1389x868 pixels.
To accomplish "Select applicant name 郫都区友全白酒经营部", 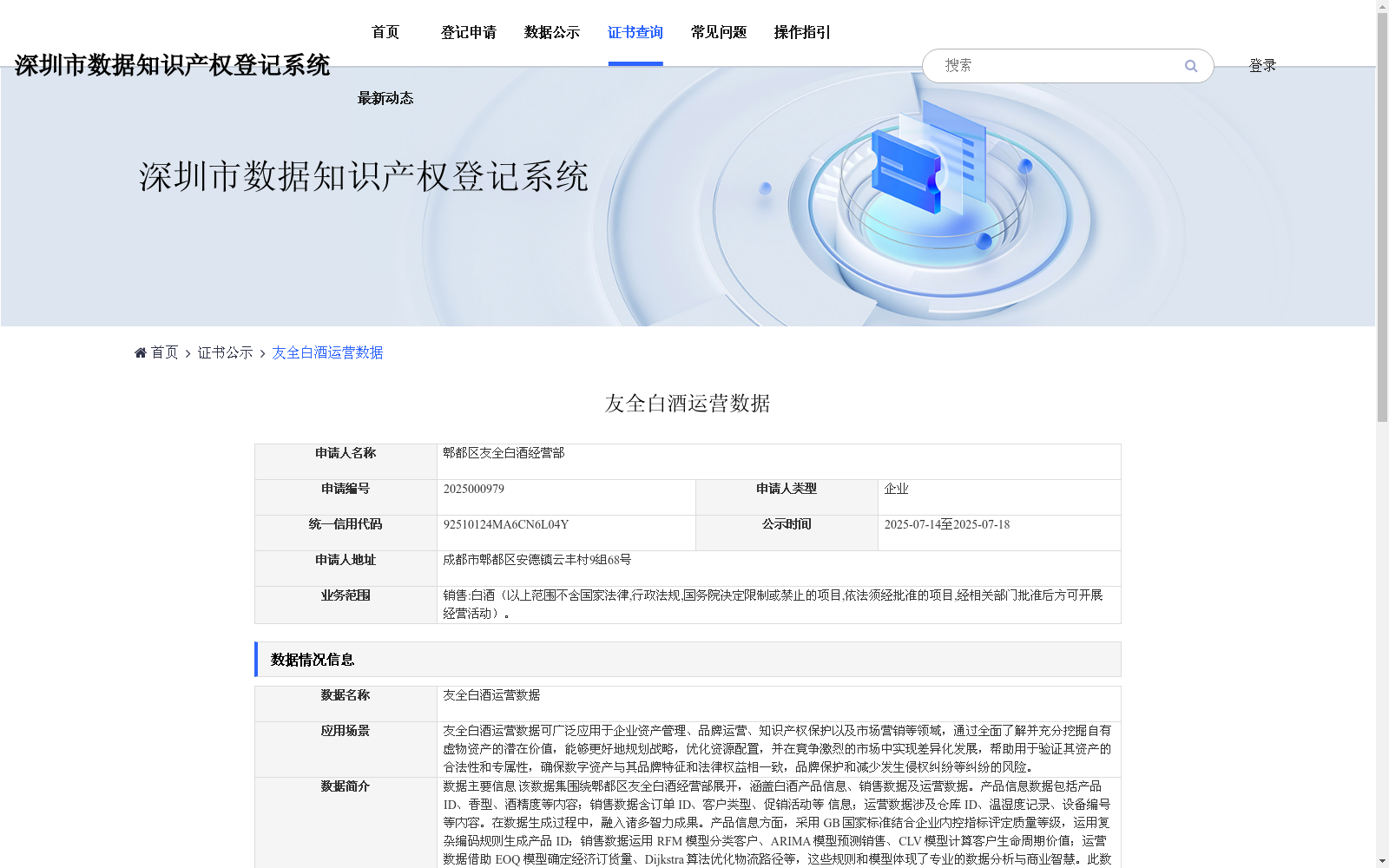I will click(x=504, y=453).
